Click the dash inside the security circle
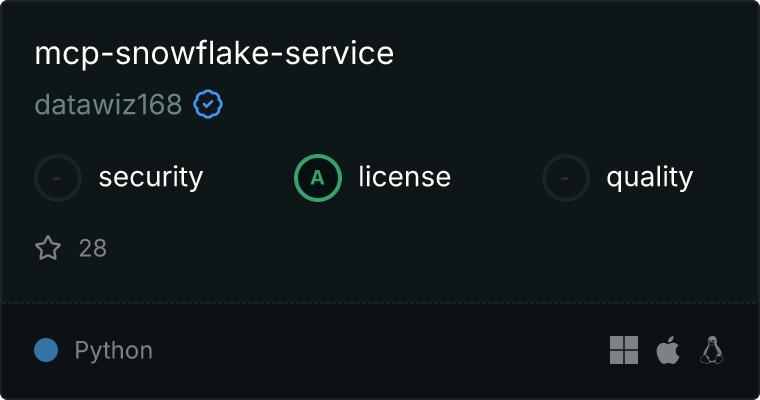This screenshot has height=400, width=760. pos(57,178)
